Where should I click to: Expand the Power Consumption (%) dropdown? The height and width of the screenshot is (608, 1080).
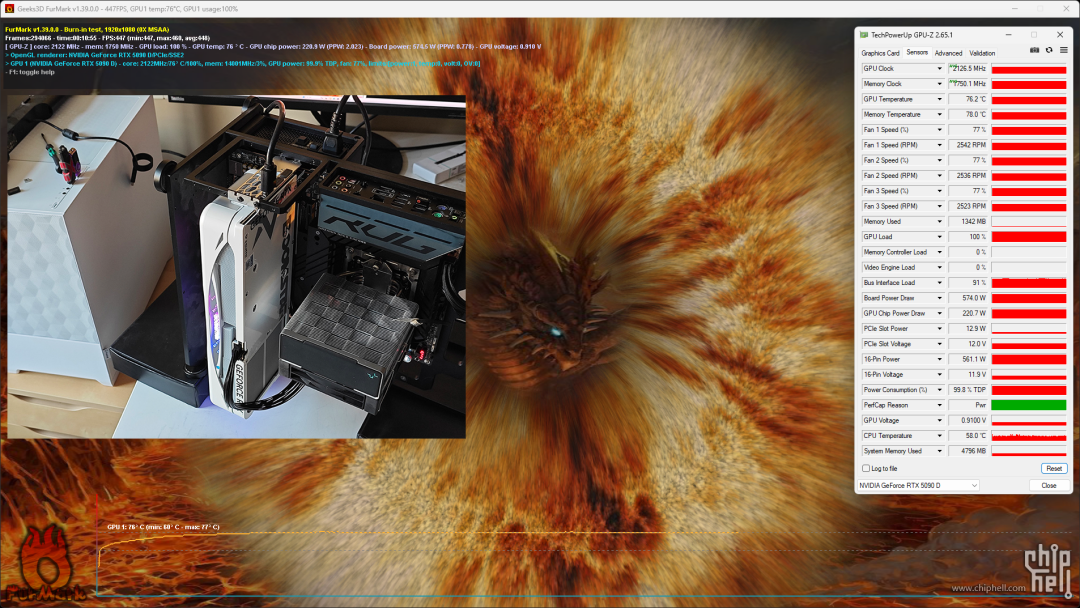click(939, 390)
